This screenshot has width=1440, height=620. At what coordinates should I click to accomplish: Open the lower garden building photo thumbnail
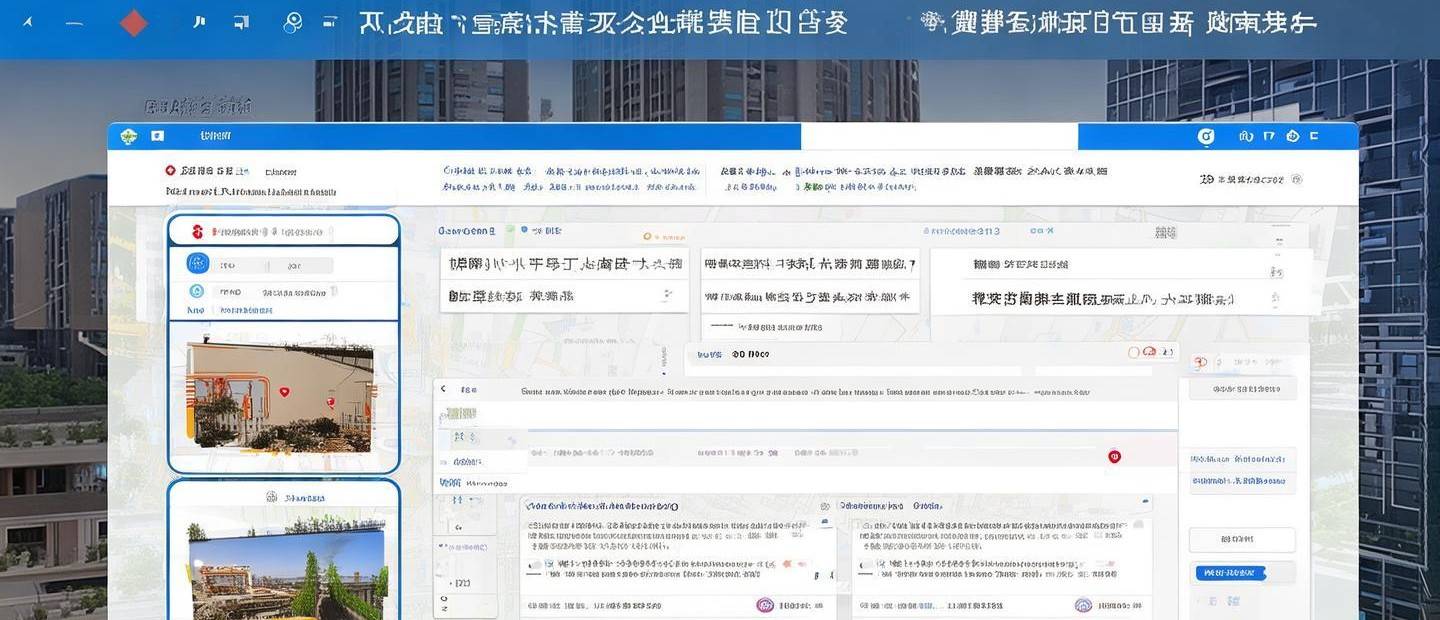pos(287,570)
